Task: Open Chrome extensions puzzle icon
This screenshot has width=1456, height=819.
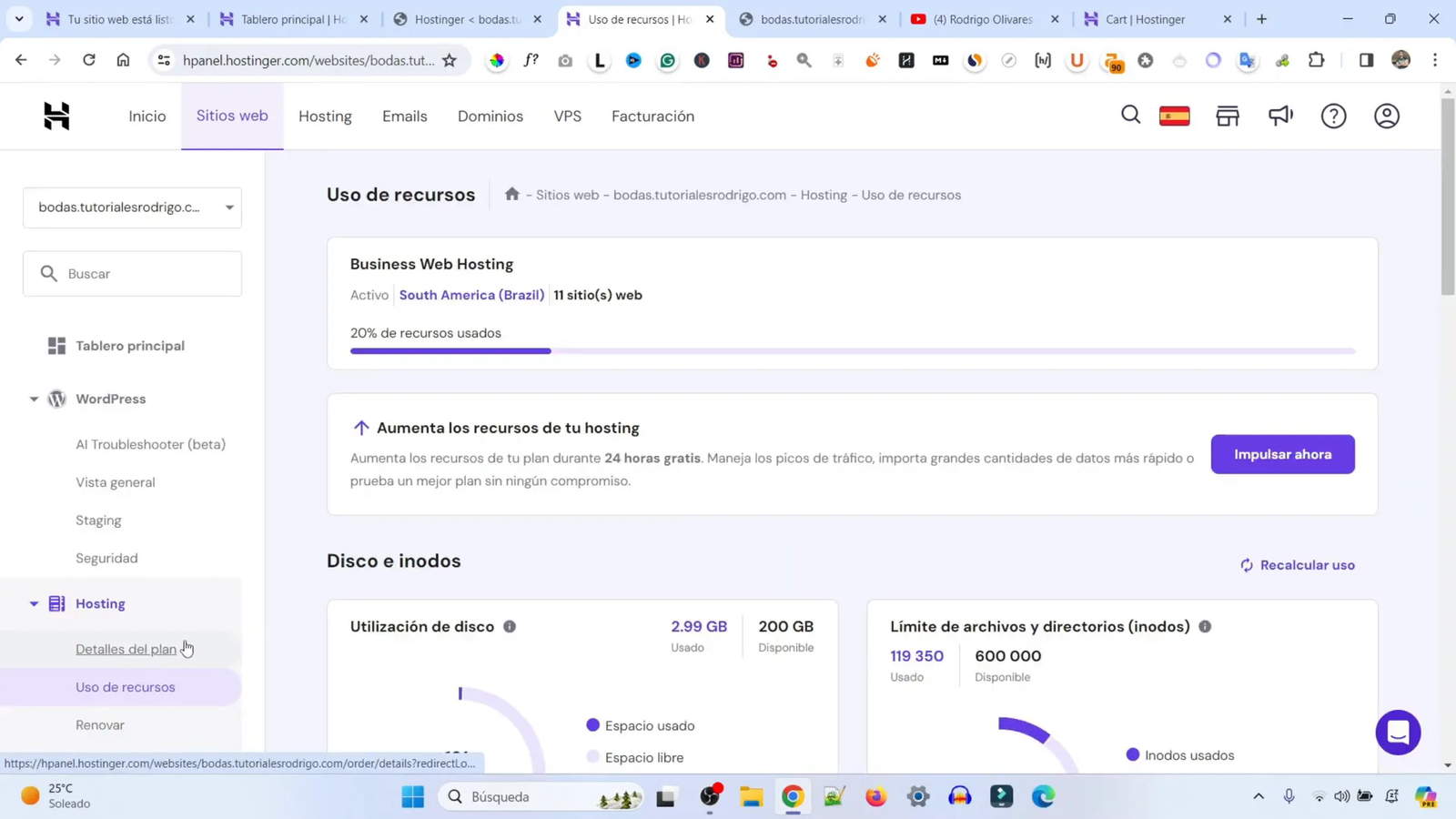Action: point(1316,60)
